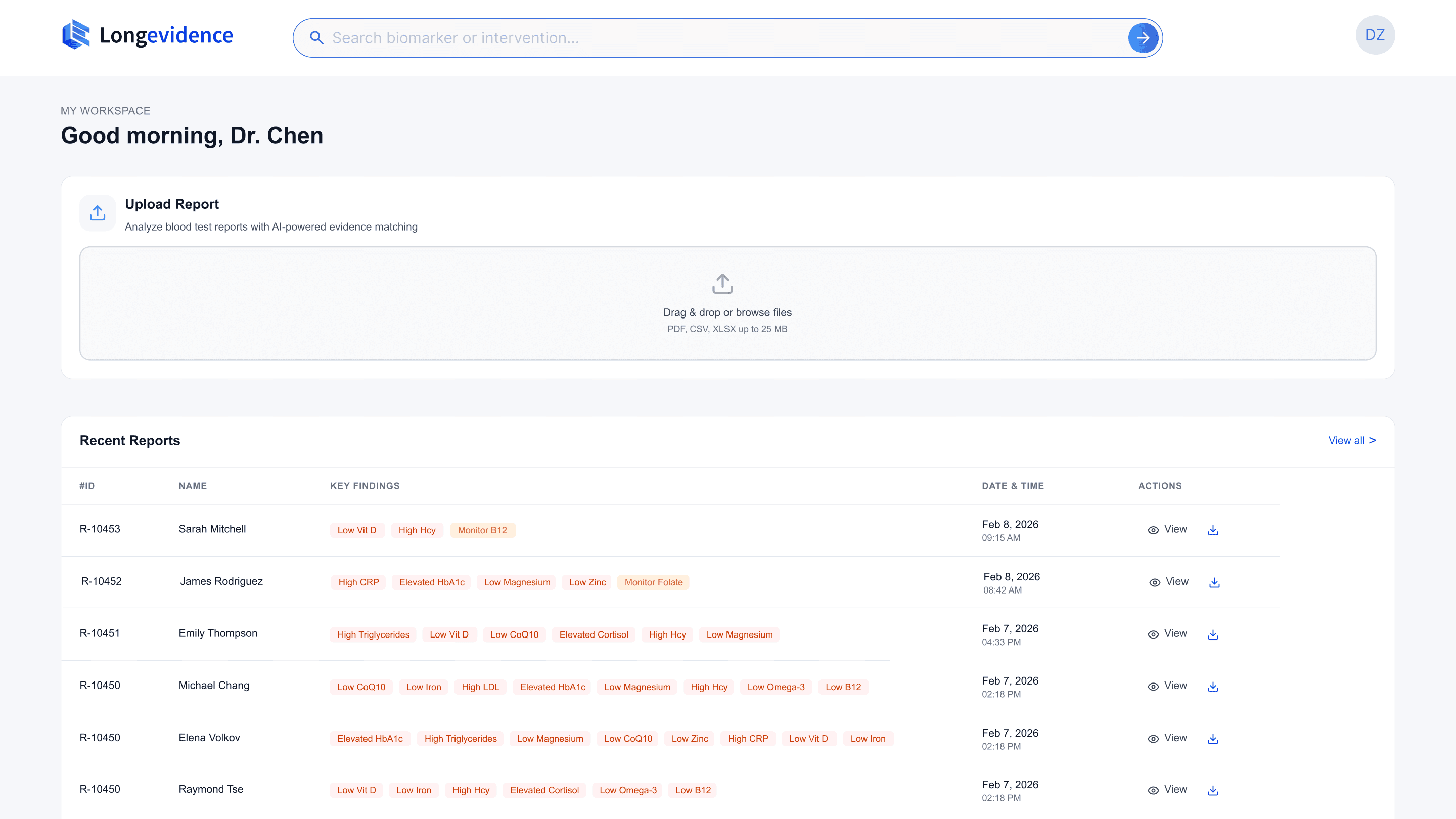Viewport: 1456px width, 819px height.
Task: Select the High CRP tag for James Rodriguez
Action: (x=358, y=582)
